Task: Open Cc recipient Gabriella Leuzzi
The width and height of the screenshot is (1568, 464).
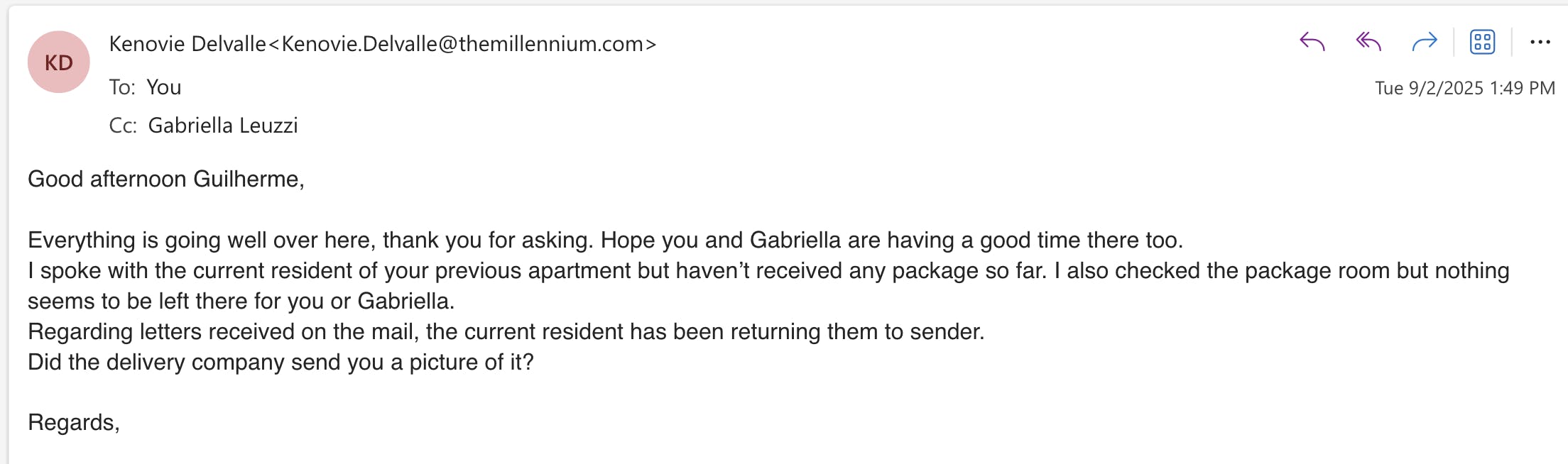Action: click(223, 126)
